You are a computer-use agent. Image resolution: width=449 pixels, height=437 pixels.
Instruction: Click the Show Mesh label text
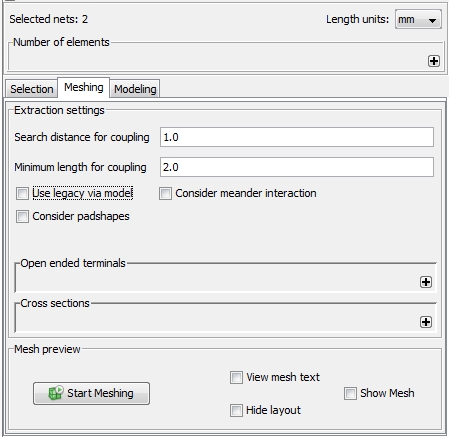point(387,393)
